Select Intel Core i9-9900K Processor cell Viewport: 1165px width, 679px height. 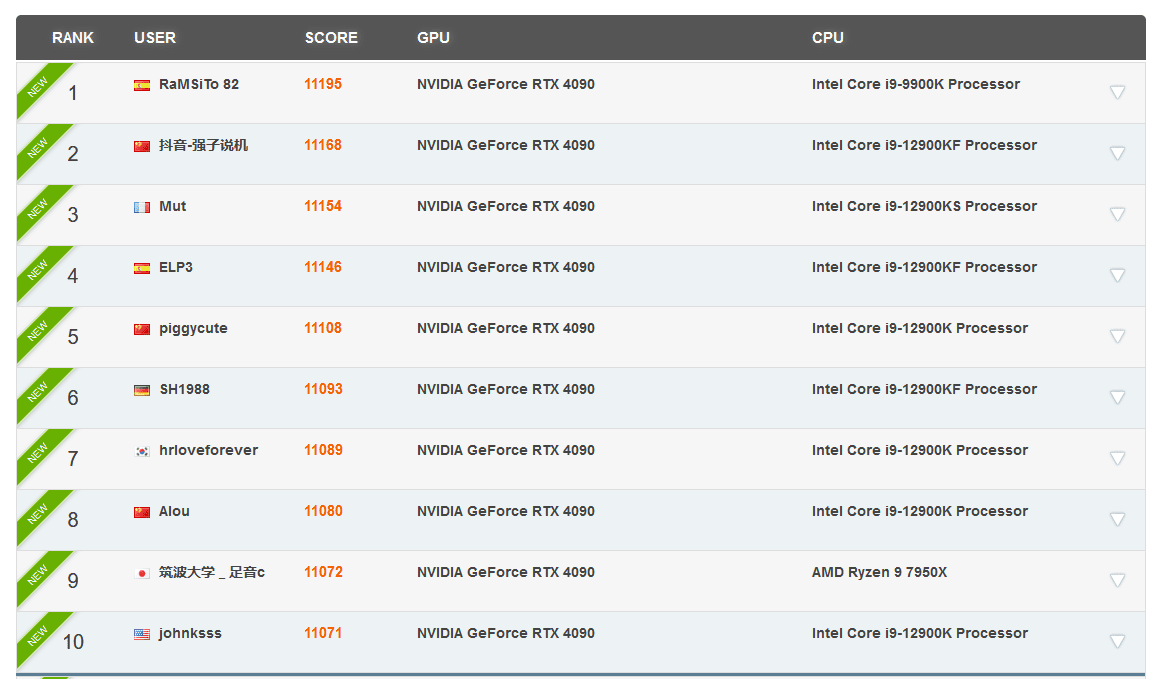(916, 84)
